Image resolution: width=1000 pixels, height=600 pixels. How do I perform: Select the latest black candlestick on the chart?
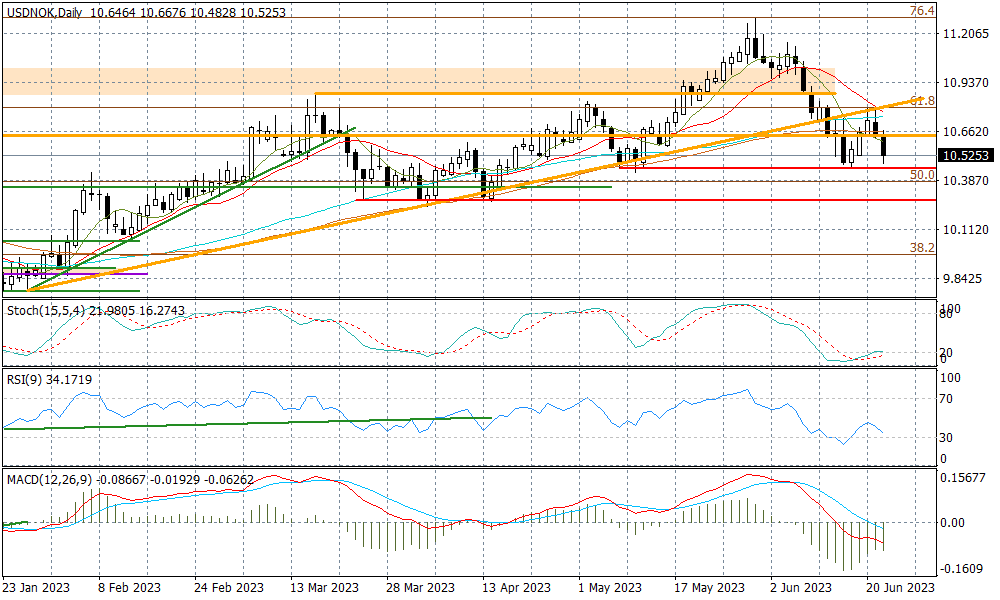884,147
